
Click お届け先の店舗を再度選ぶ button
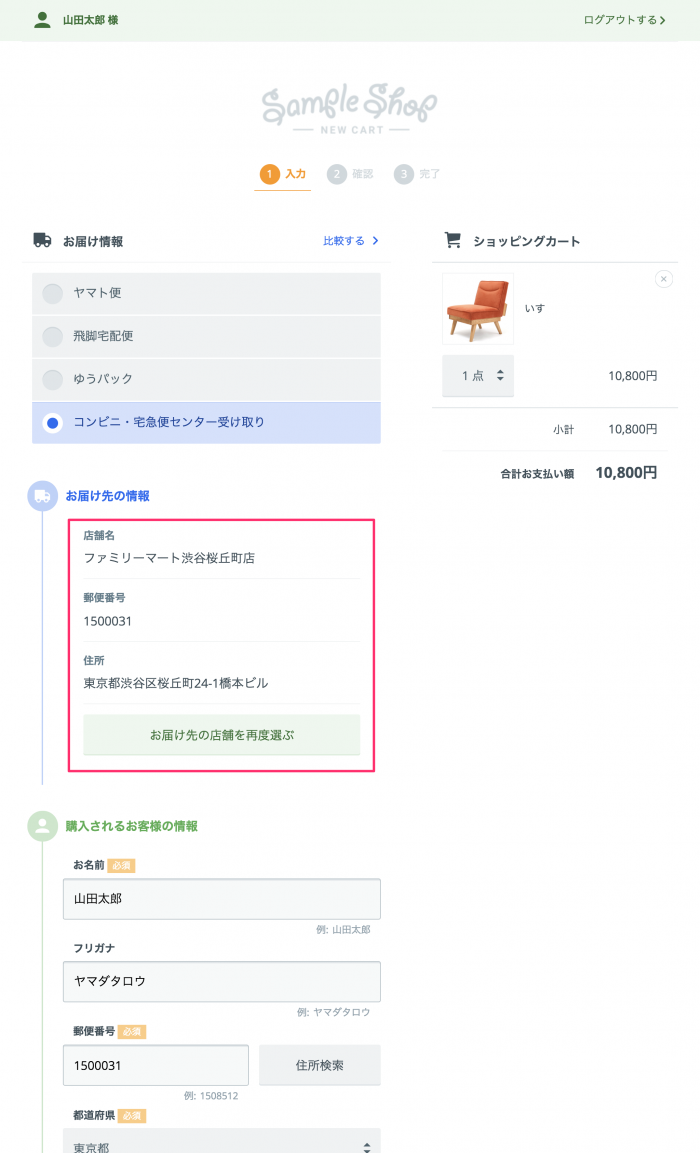coord(221,735)
